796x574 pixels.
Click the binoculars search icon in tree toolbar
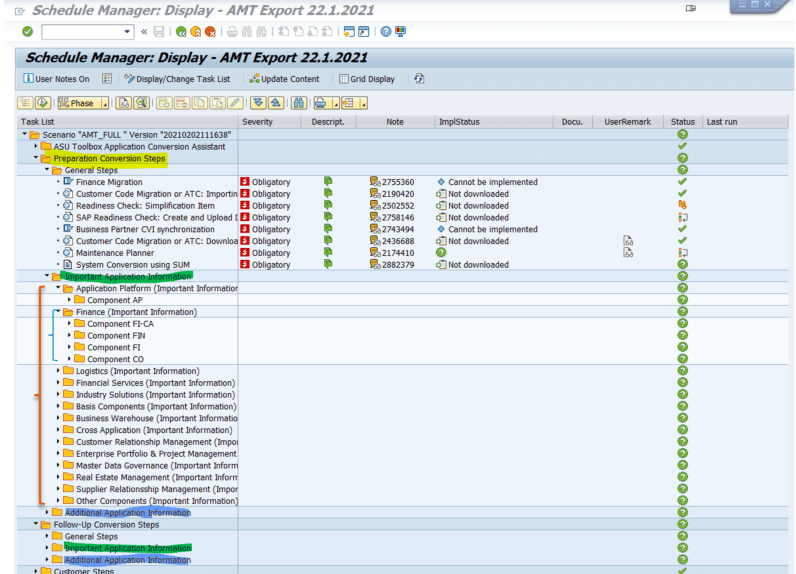(298, 103)
